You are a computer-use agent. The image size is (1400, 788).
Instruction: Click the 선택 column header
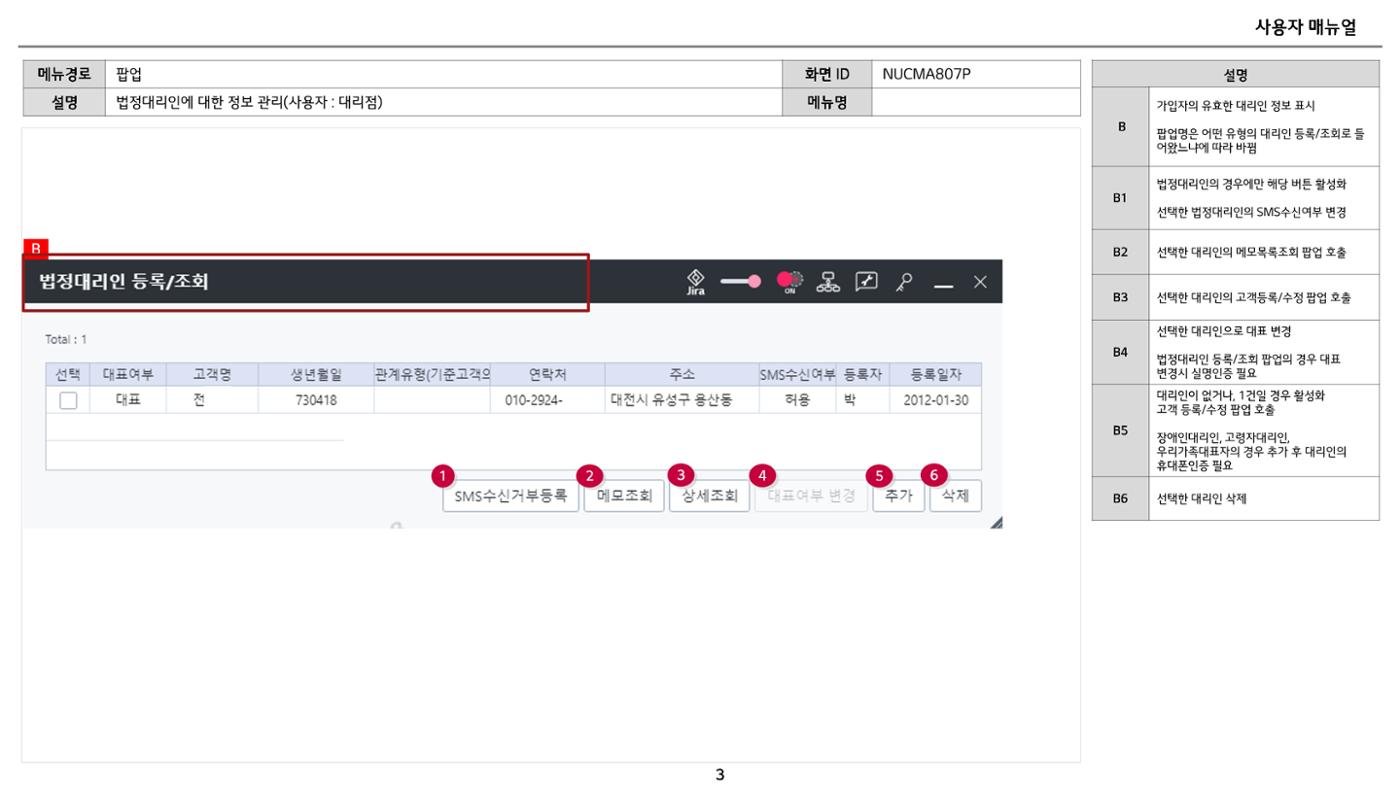coord(68,375)
